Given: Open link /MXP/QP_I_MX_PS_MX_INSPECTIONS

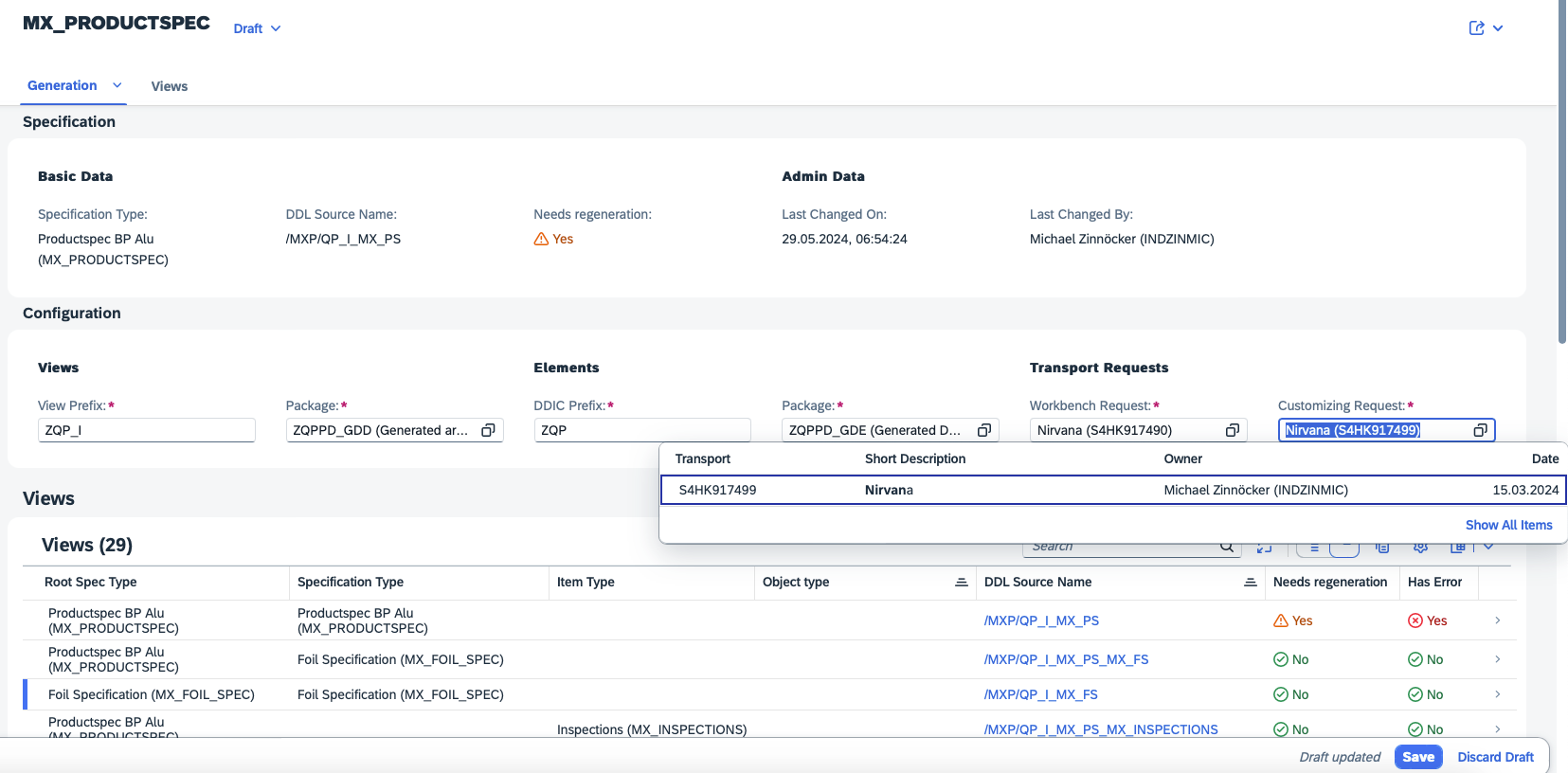Looking at the screenshot, I should click(x=1101, y=729).
